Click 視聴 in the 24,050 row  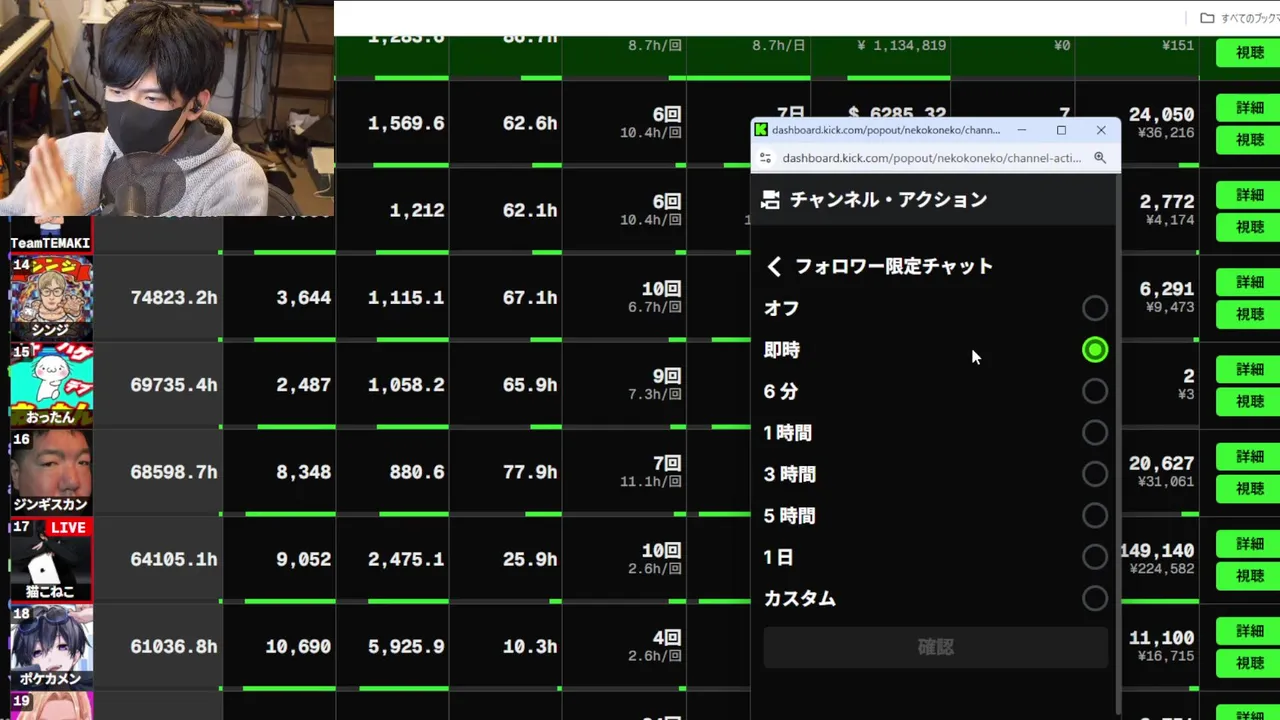[1250, 140]
